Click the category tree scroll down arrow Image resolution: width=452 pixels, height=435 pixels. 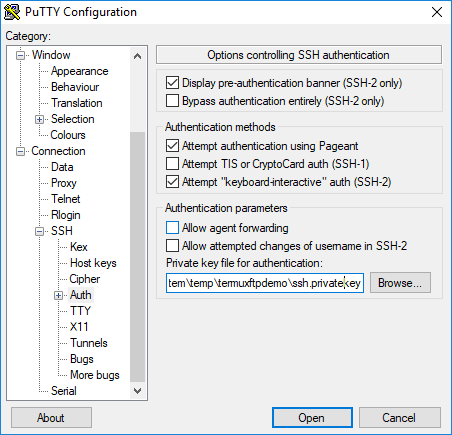pos(137,390)
